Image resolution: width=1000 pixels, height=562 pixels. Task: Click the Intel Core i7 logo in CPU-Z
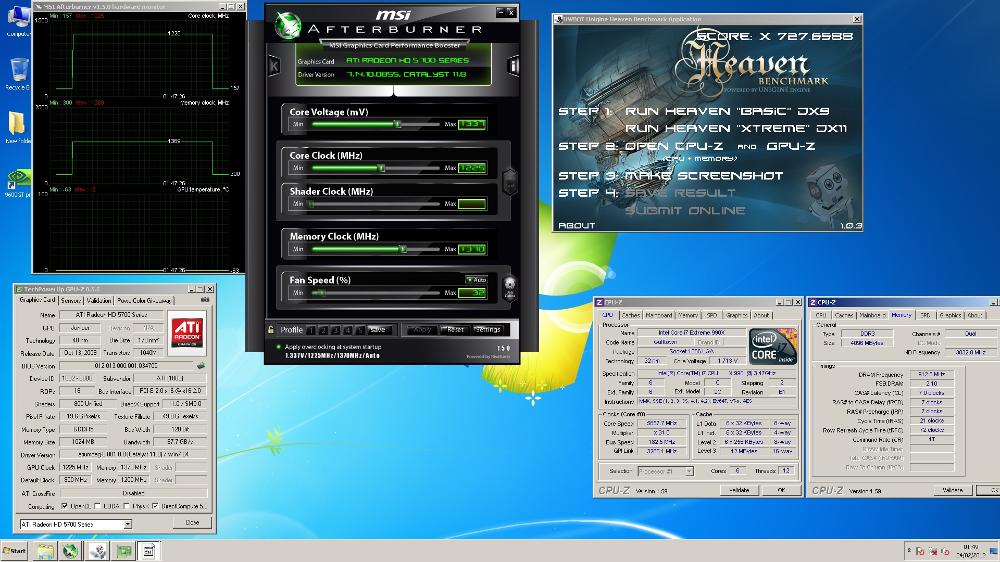(773, 346)
